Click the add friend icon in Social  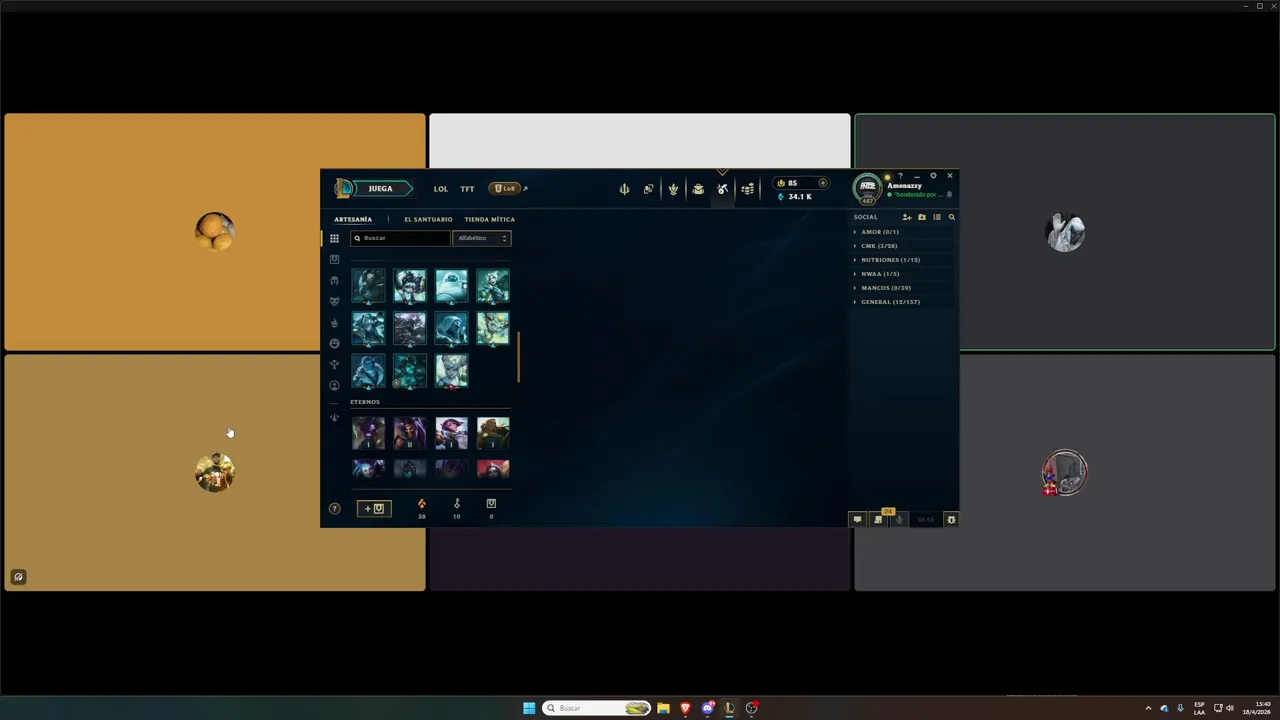tap(907, 217)
